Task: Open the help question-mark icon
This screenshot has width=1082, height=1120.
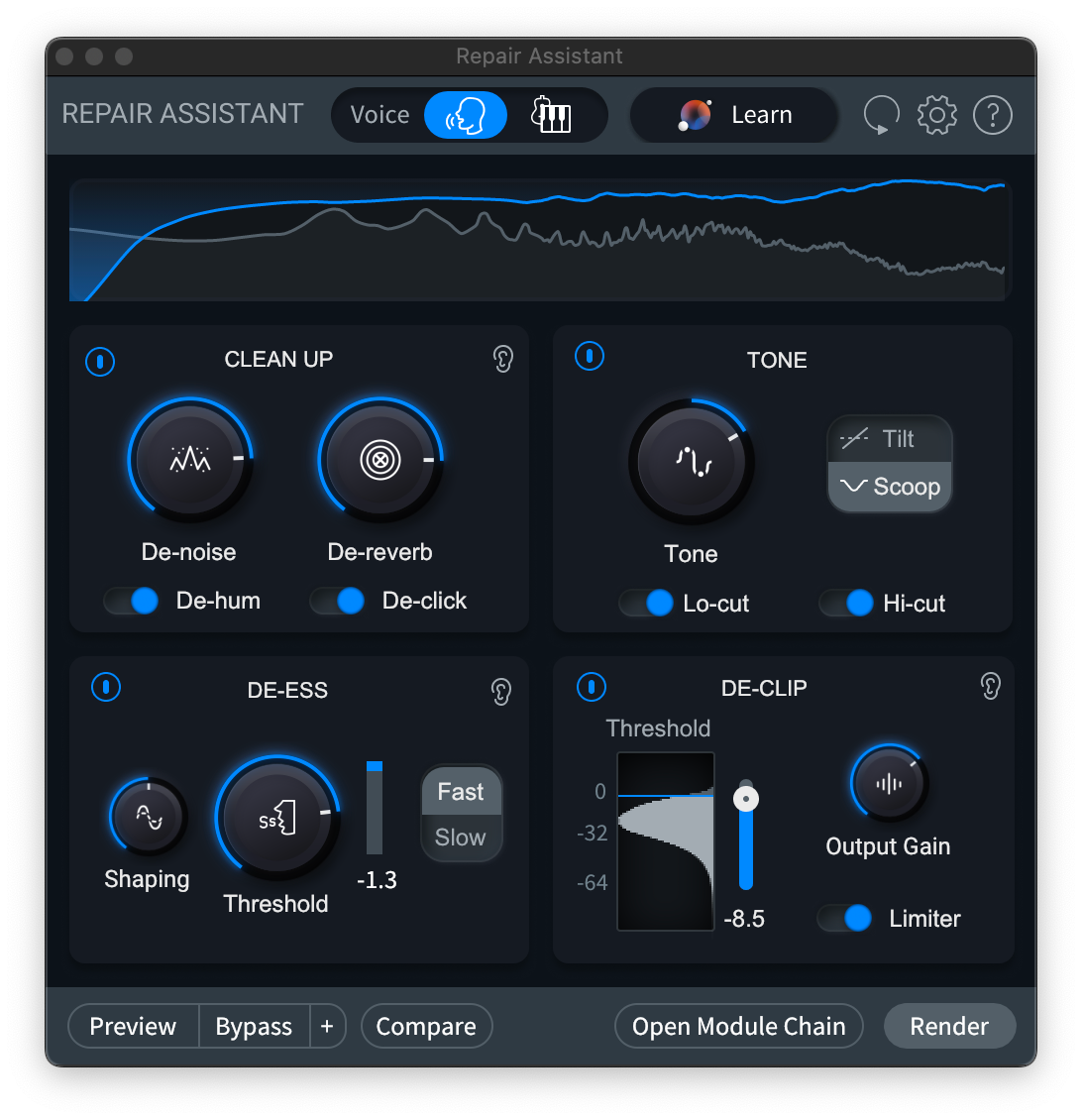Action: pos(992,114)
